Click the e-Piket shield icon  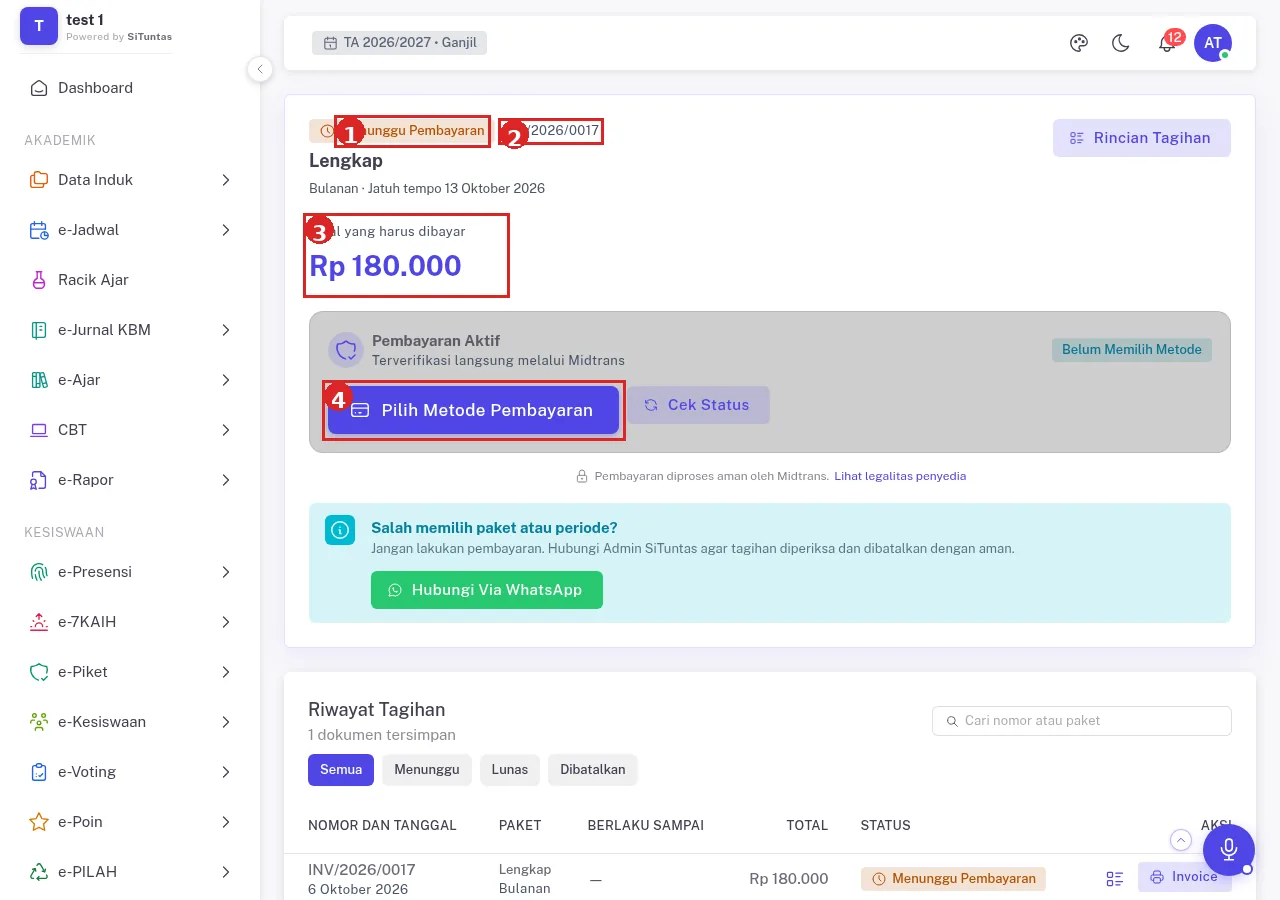point(39,672)
